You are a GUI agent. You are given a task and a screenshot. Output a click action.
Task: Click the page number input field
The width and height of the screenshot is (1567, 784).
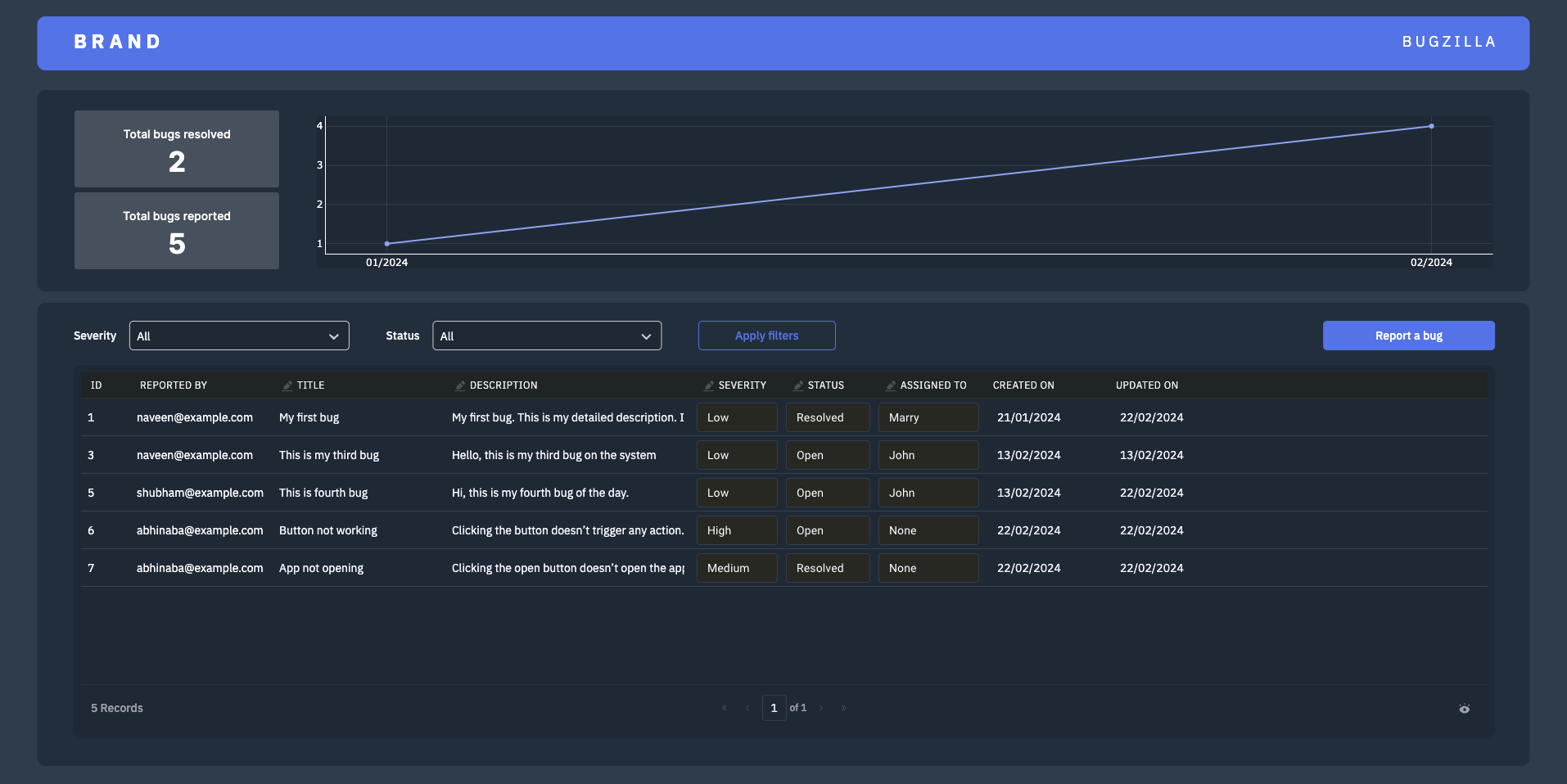774,708
